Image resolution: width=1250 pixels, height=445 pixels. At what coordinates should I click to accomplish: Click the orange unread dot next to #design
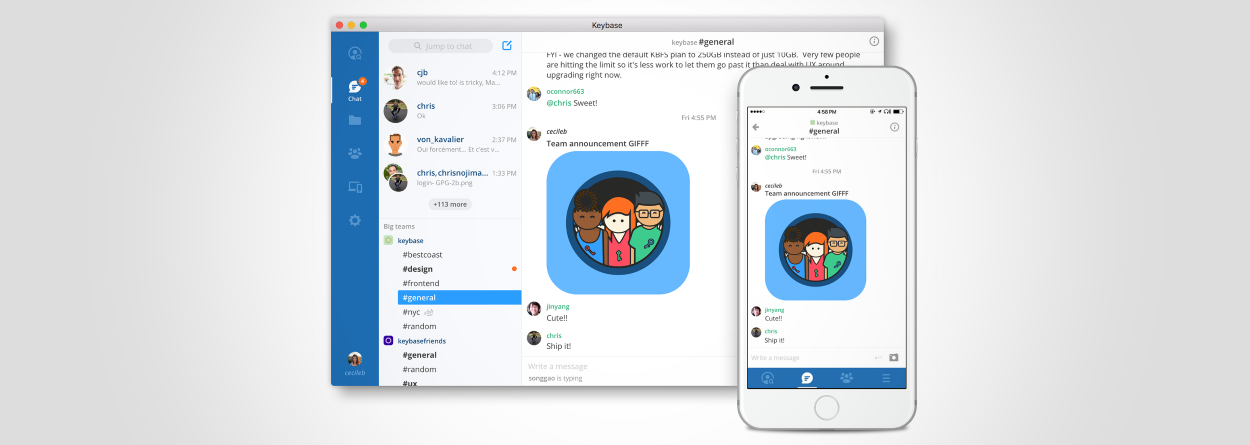coord(514,269)
